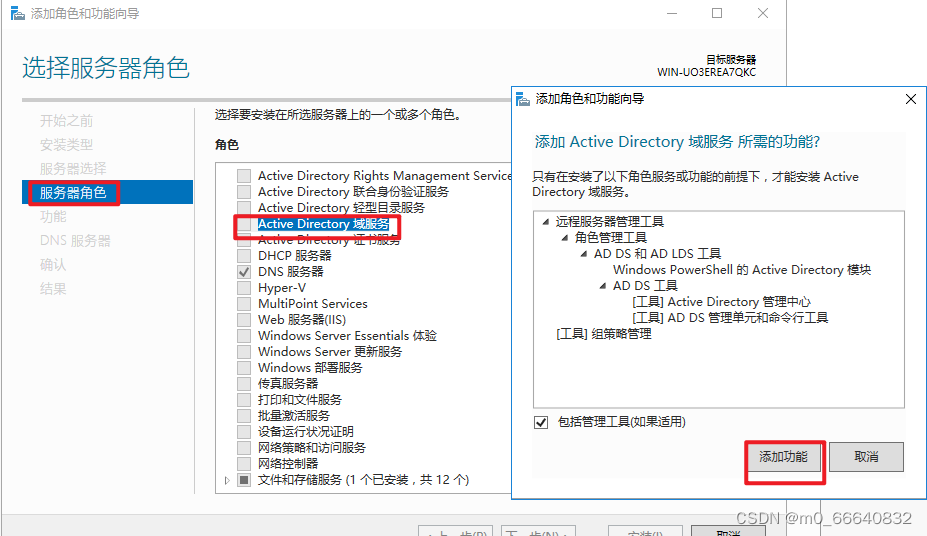
Task: Click the wizard icon in popup dialog title
Action: click(x=523, y=99)
